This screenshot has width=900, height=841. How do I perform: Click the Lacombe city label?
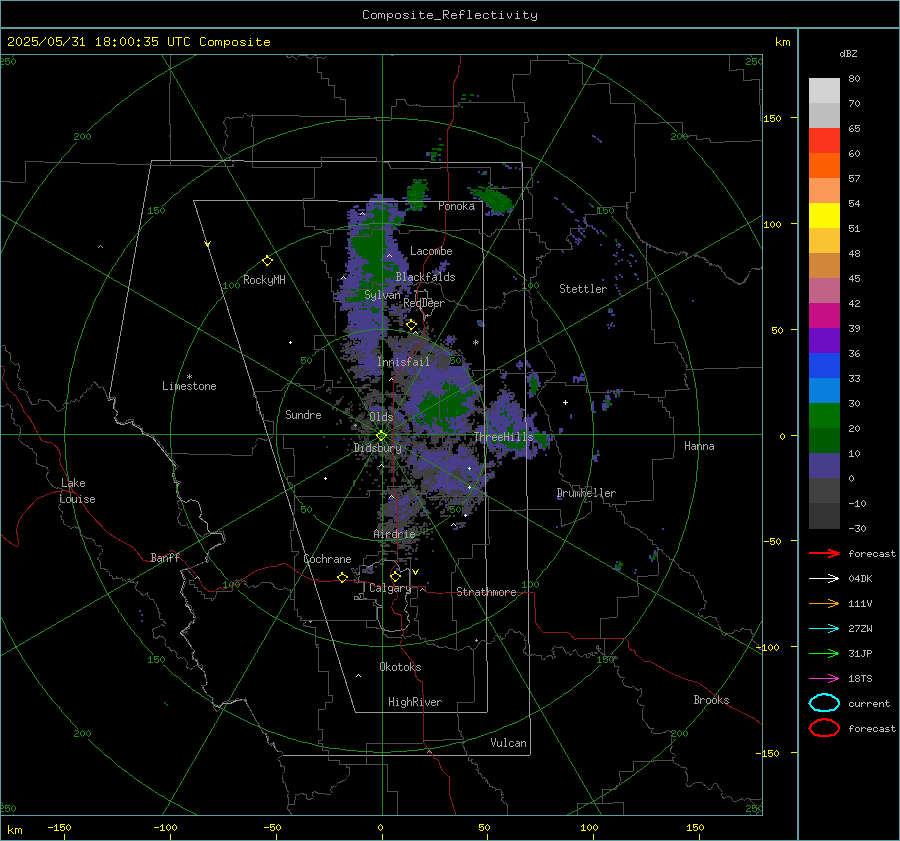[x=431, y=251]
